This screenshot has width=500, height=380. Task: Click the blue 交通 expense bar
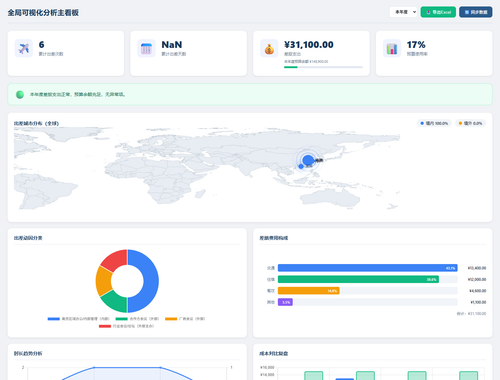[368, 268]
